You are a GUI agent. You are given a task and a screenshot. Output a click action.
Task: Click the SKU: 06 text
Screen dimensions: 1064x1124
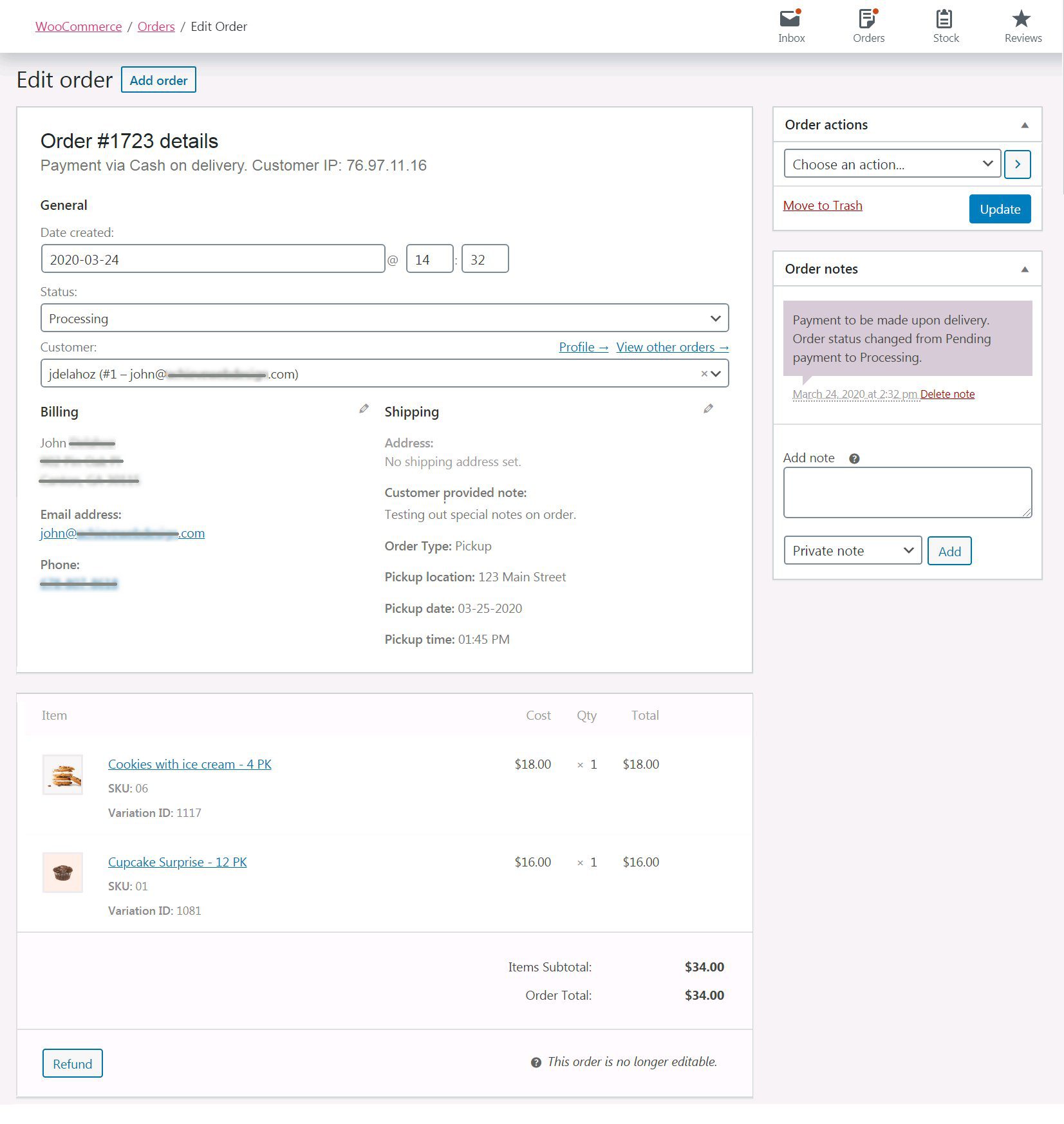(128, 788)
